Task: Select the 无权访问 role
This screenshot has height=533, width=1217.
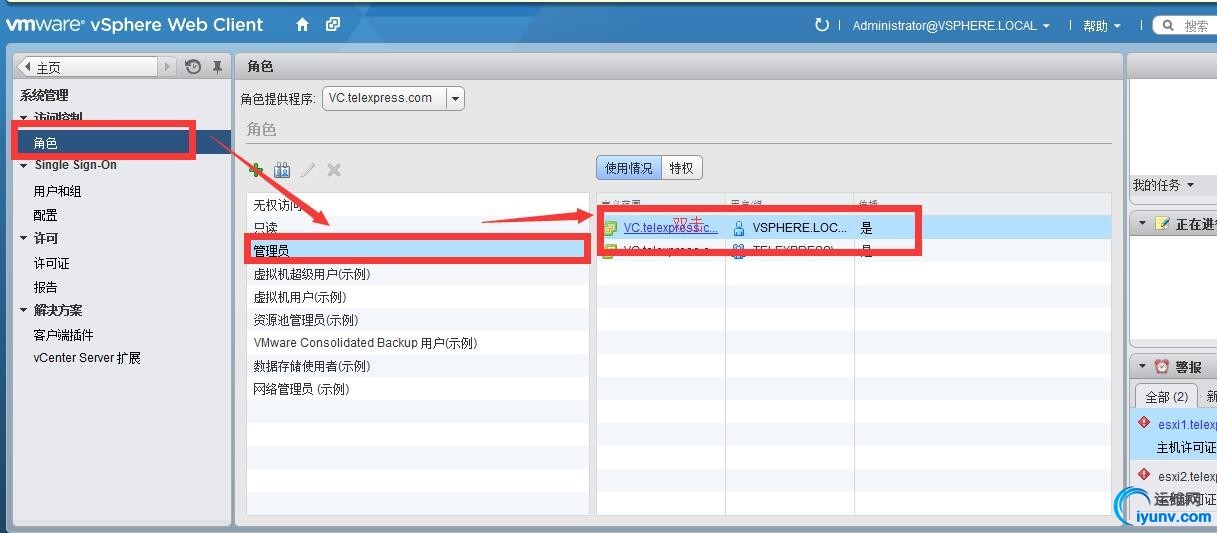Action: pos(418,205)
